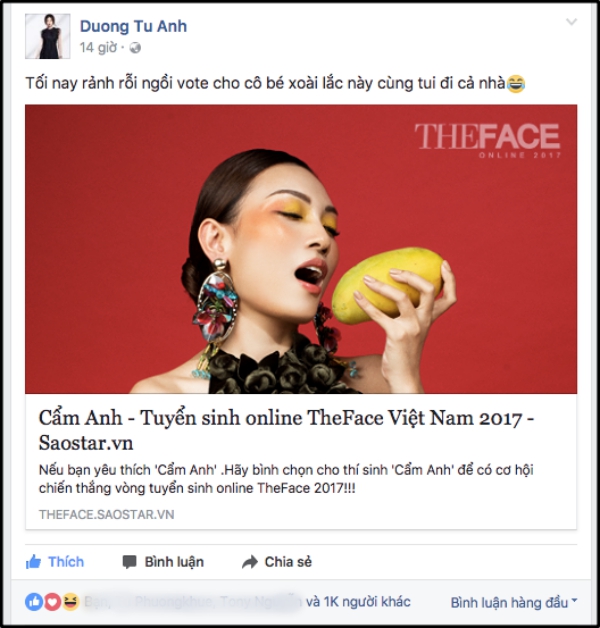Click the Bình luận speech bubble icon
This screenshot has width=600, height=628.
[129, 562]
